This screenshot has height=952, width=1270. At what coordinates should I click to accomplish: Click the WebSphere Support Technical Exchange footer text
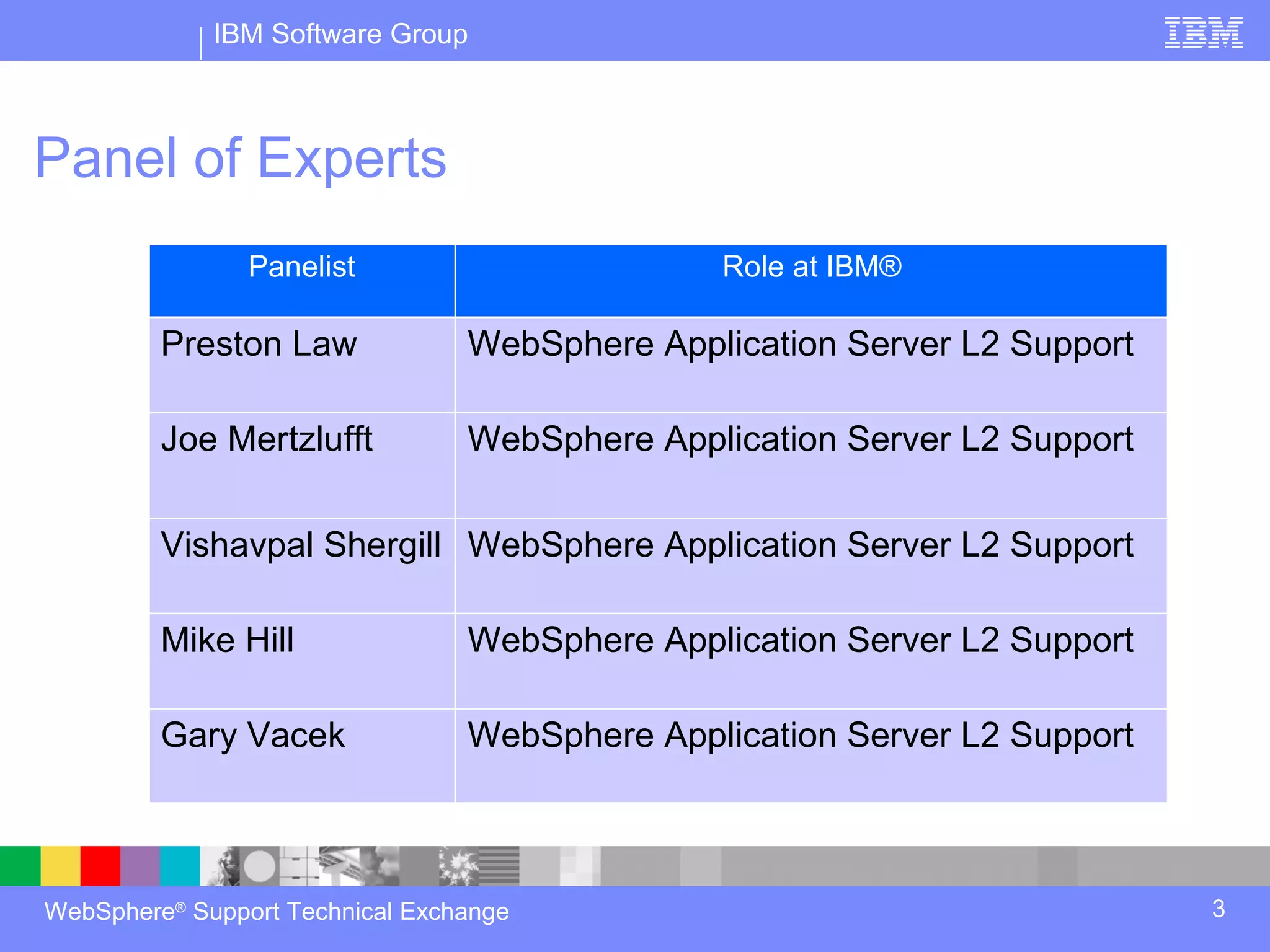click(x=277, y=912)
